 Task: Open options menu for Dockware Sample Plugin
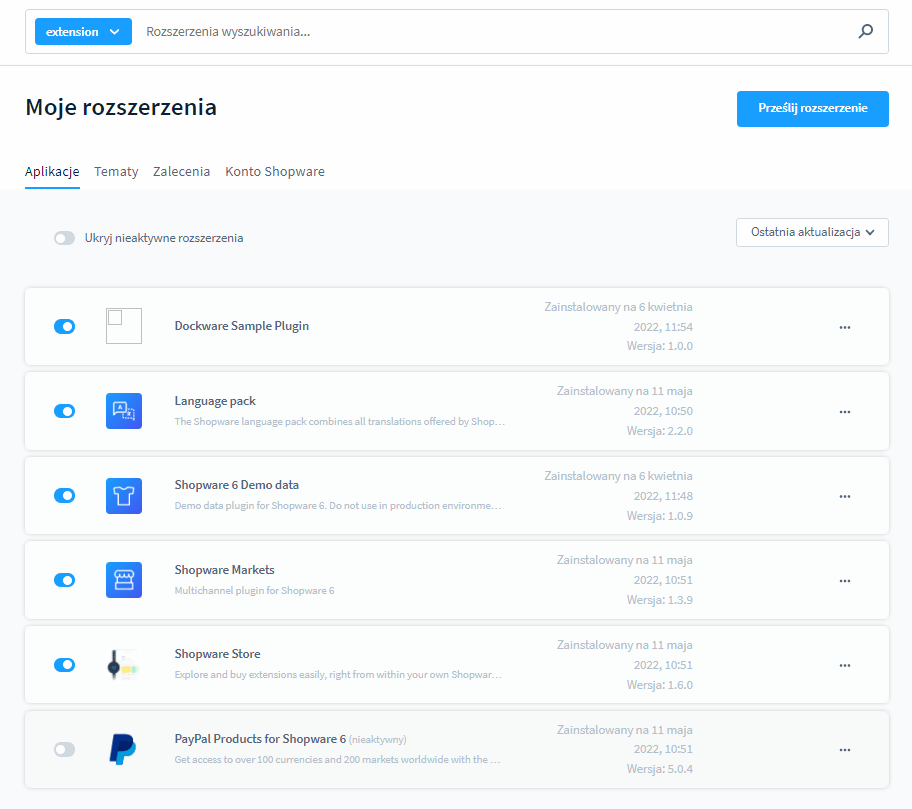845,327
